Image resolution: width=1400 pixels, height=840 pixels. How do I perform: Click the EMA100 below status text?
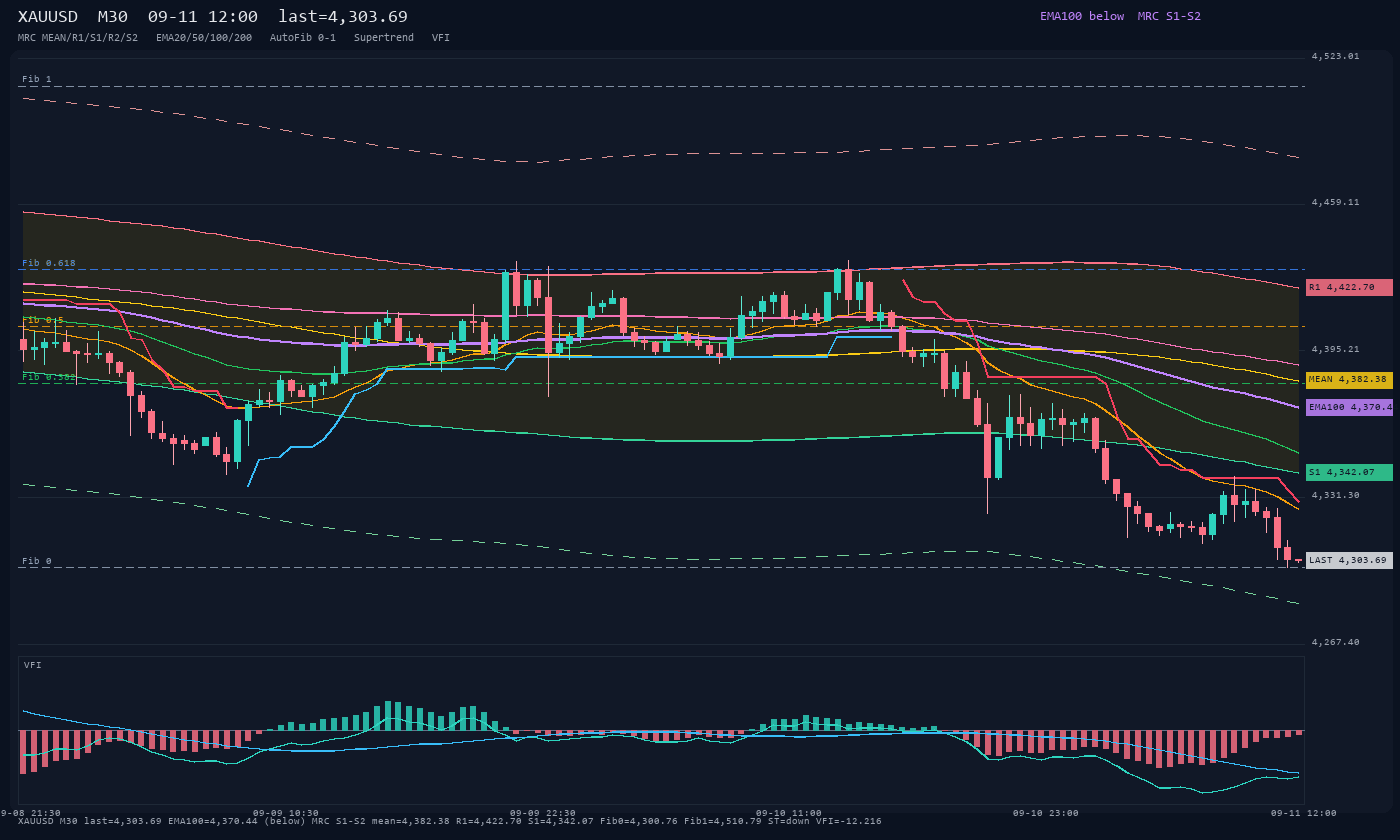click(x=1082, y=16)
